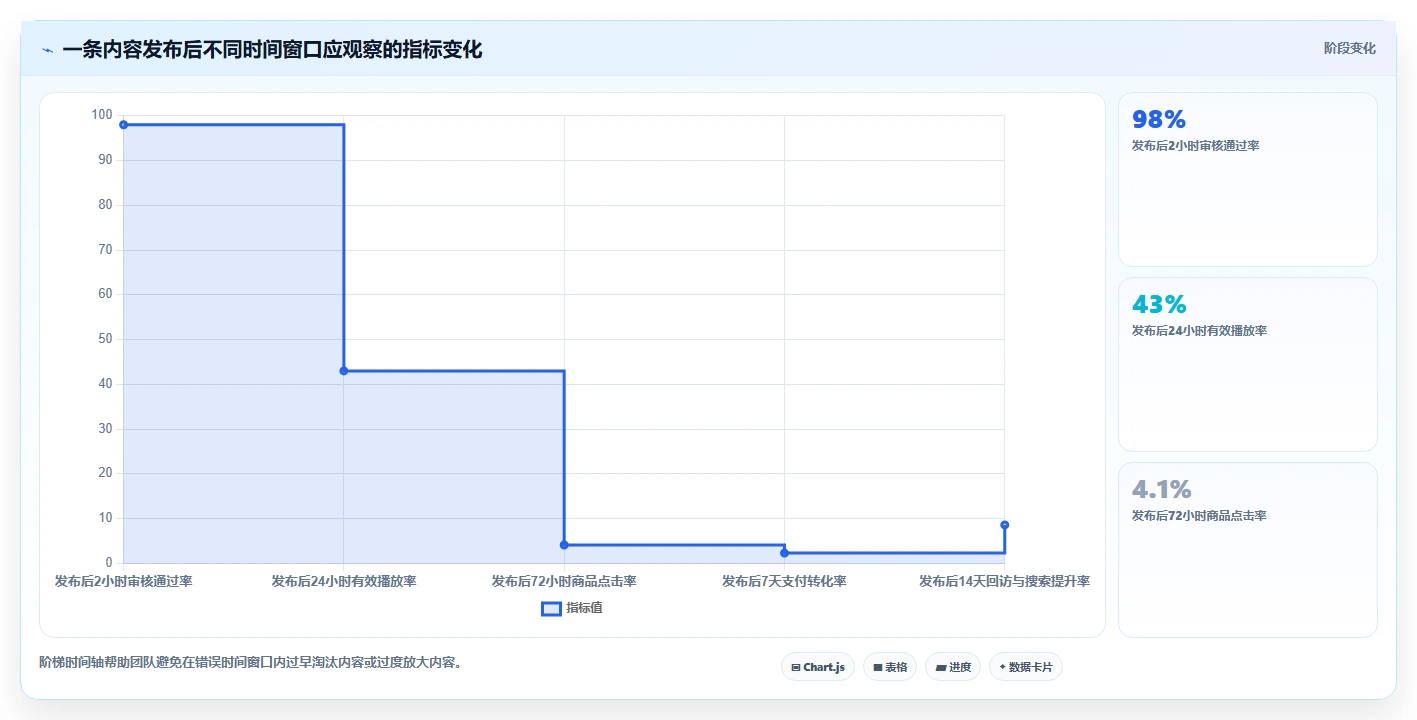Image resolution: width=1417 pixels, height=720 pixels.
Task: Click x-axis label 发布后24小时有效播放率
Action: (x=344, y=581)
